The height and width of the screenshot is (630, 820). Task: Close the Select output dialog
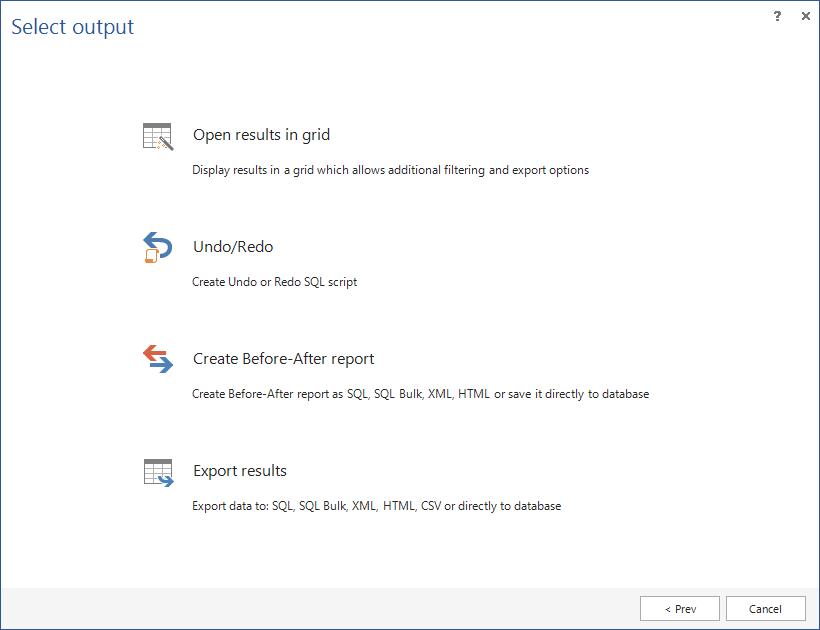(x=806, y=16)
